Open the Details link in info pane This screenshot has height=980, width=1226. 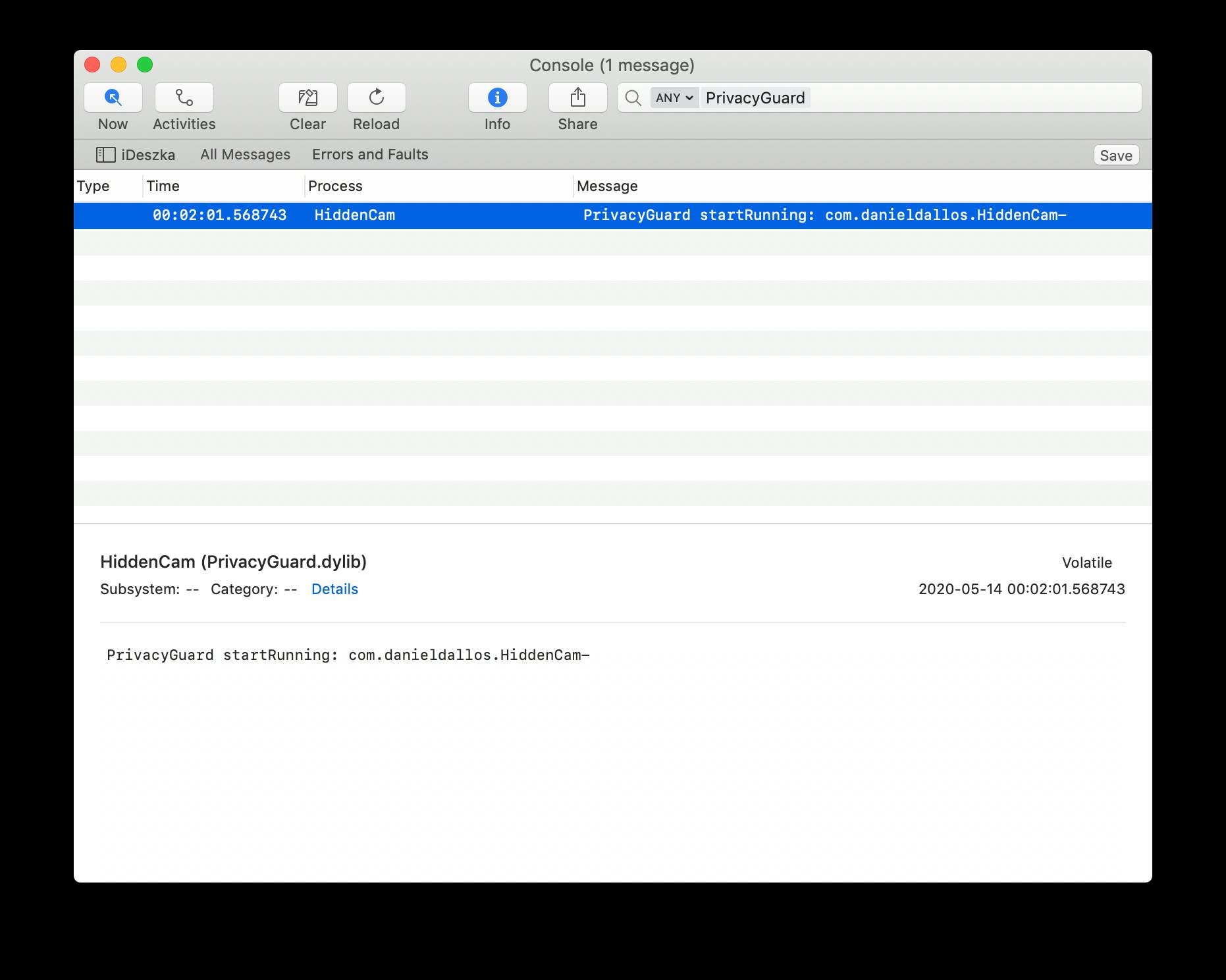(334, 589)
